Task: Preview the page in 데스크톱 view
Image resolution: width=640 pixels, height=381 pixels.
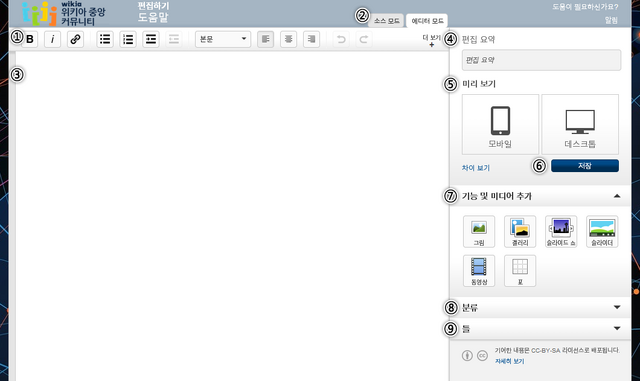Action: (x=580, y=125)
